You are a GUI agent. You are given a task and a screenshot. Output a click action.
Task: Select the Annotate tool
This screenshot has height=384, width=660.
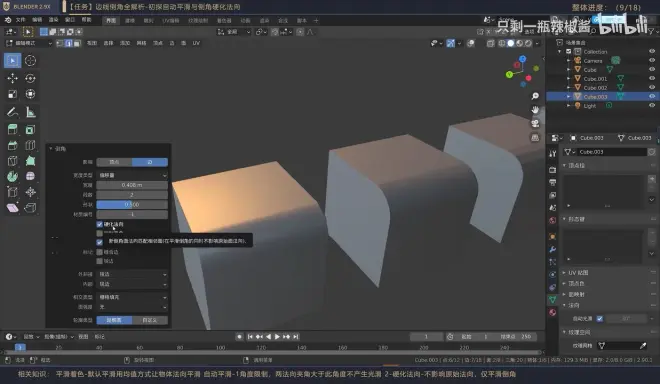(12, 112)
